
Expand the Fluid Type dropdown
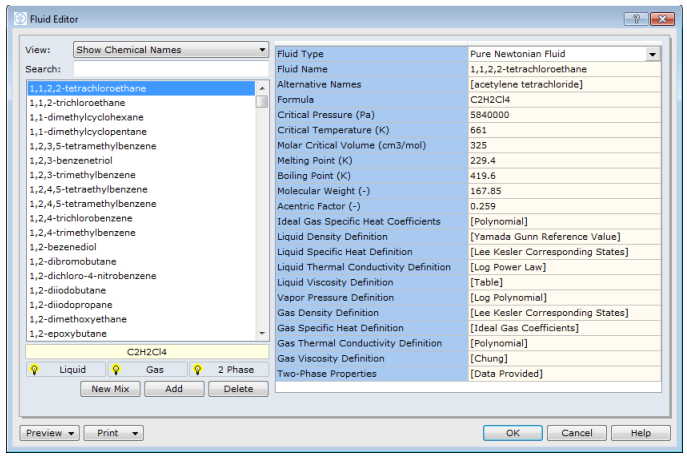tap(652, 54)
